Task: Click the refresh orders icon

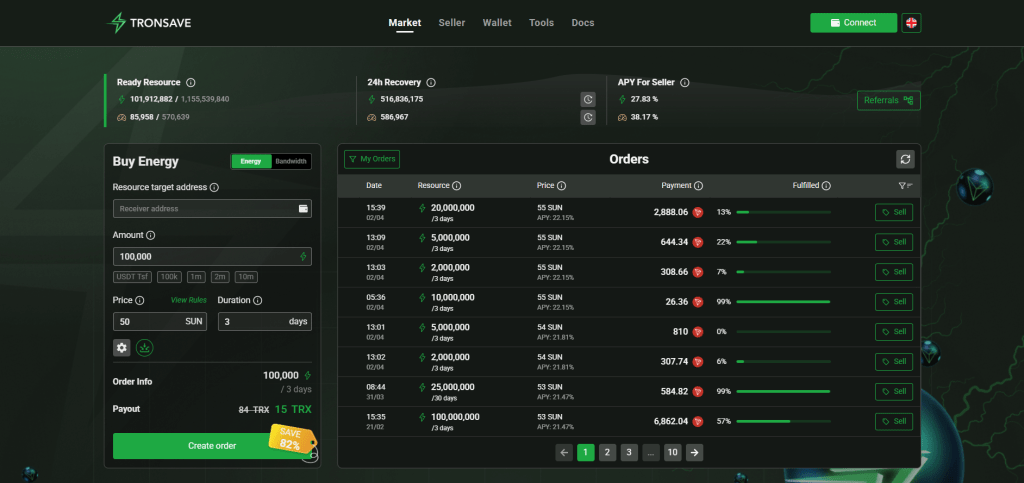Action: 905,159
